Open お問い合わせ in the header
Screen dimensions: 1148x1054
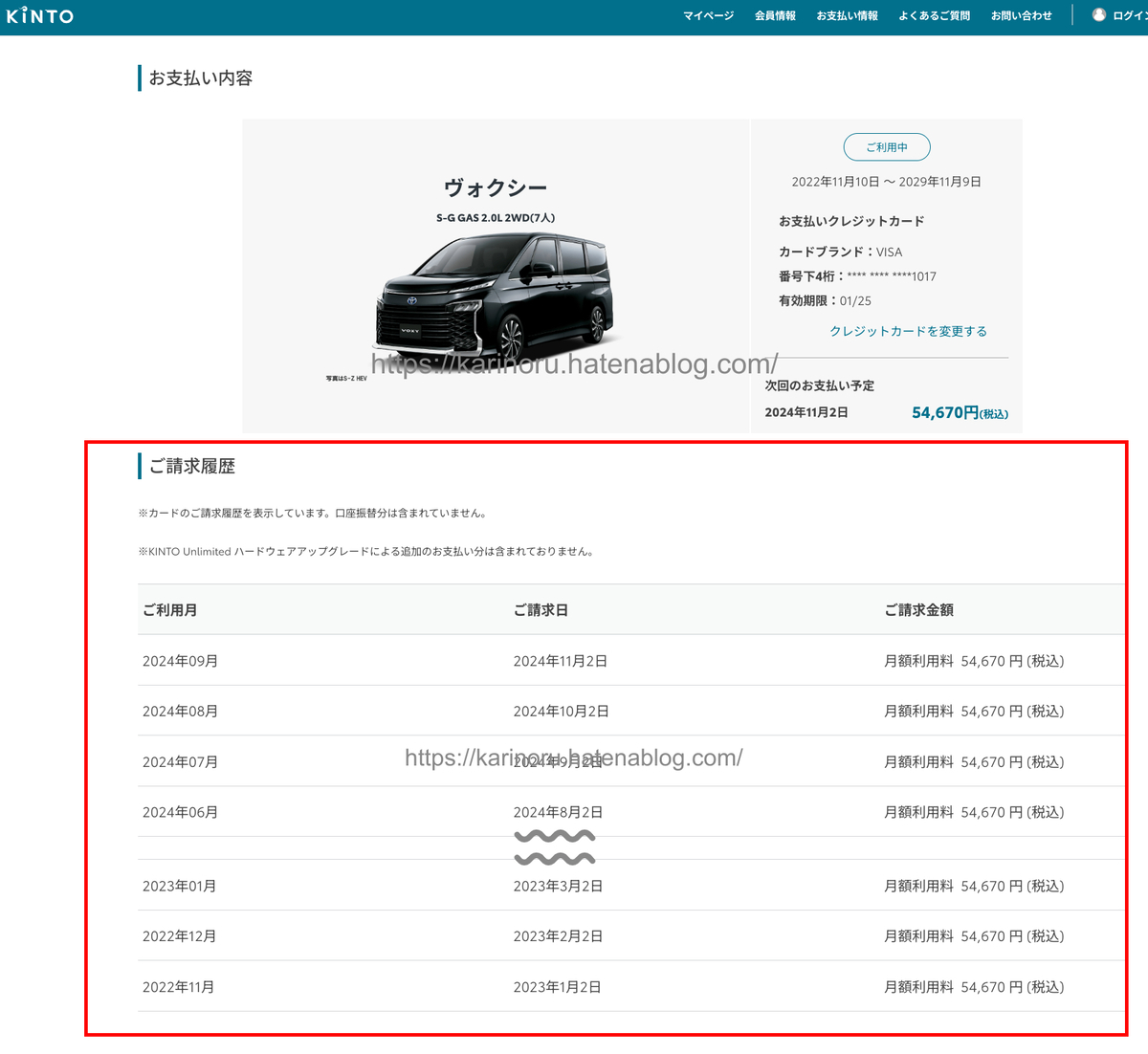(x=1021, y=16)
